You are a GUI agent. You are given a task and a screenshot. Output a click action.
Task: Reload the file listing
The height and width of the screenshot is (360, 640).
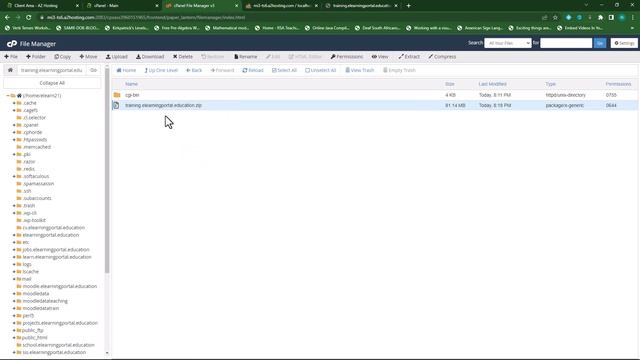coord(253,70)
